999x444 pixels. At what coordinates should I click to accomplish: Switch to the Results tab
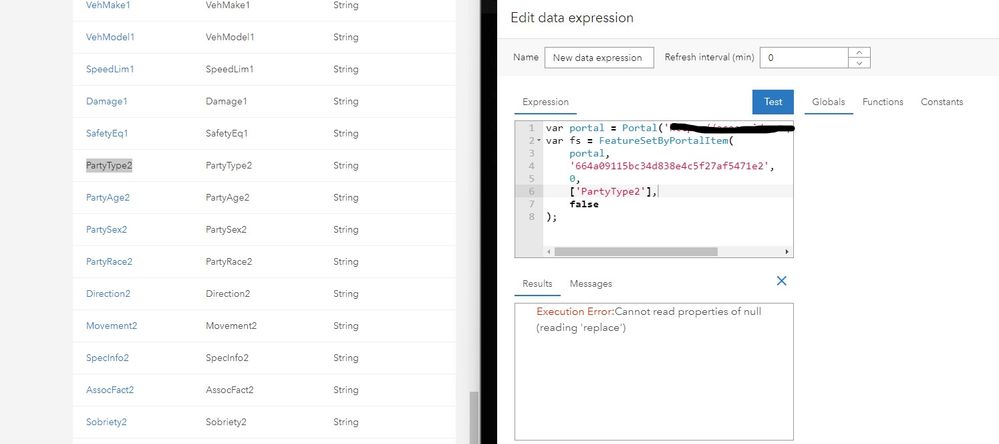point(537,284)
